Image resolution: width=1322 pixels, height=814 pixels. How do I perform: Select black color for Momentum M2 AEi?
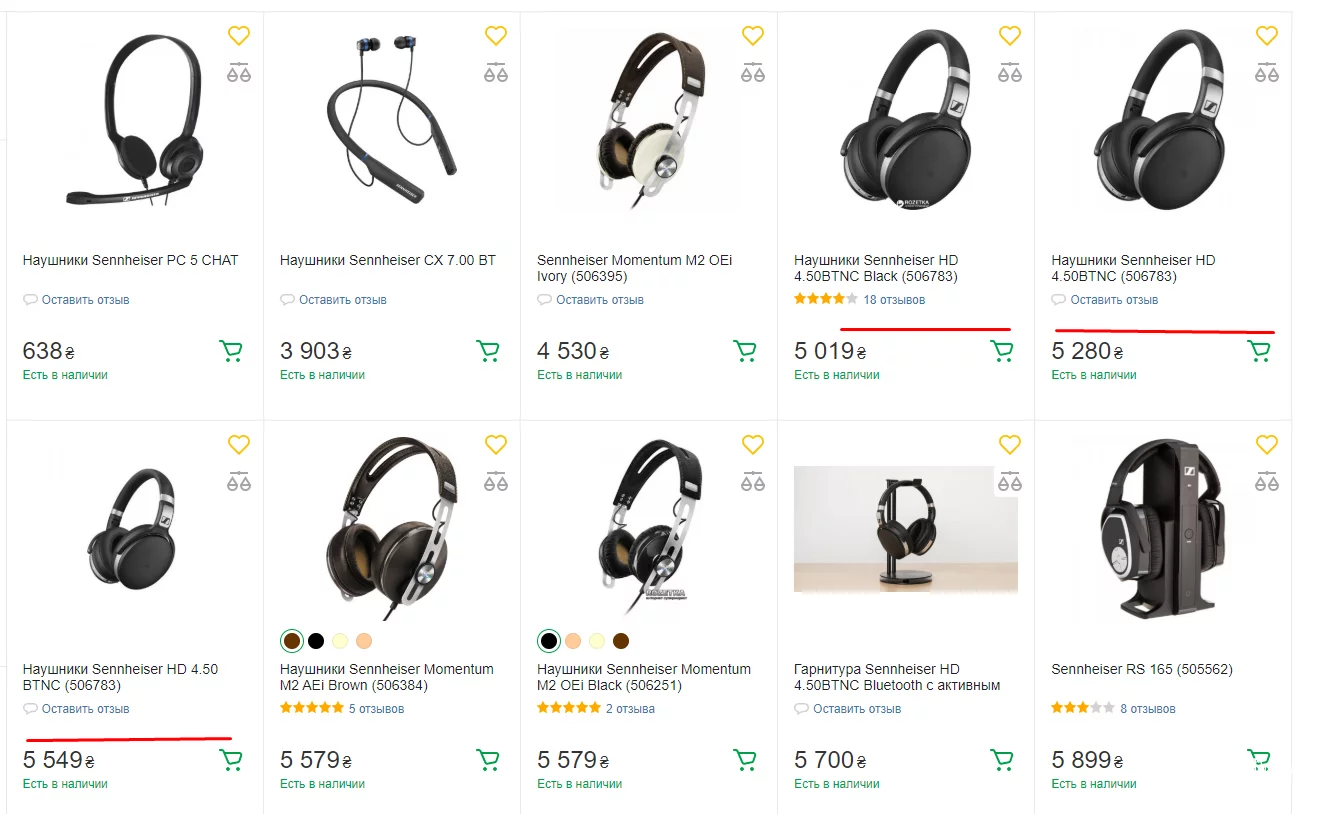316,641
